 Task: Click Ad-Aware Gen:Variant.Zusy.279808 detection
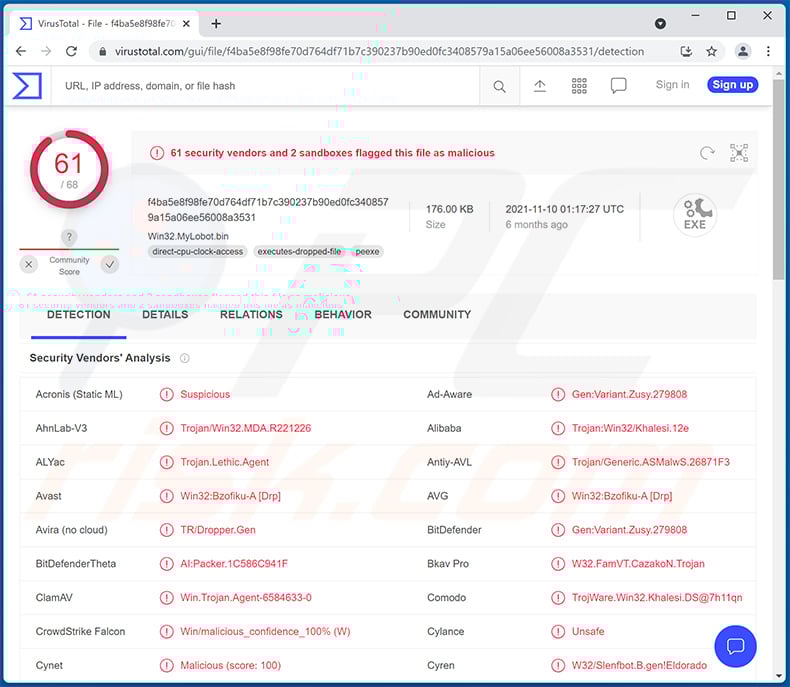click(x=629, y=394)
